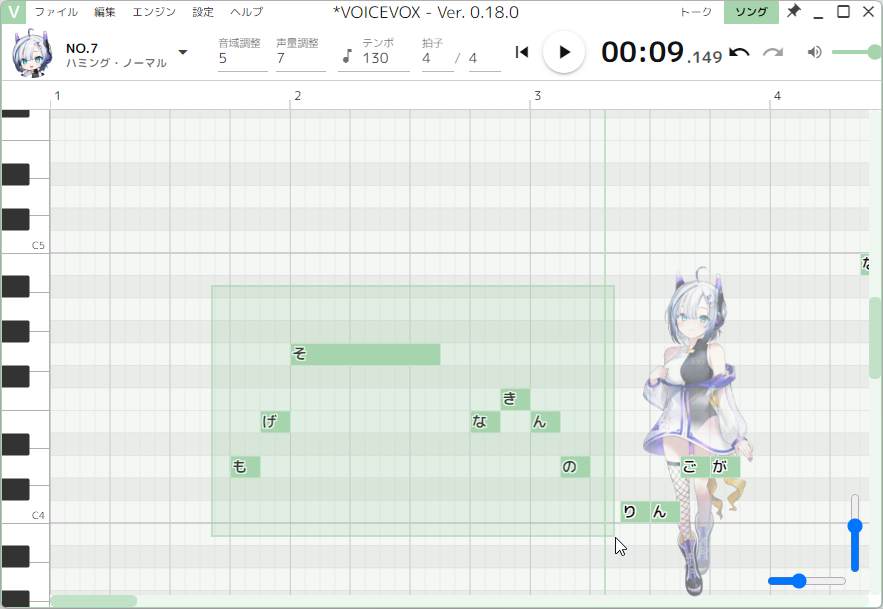Click the VOICEVOX logo icon

pos(14,12)
